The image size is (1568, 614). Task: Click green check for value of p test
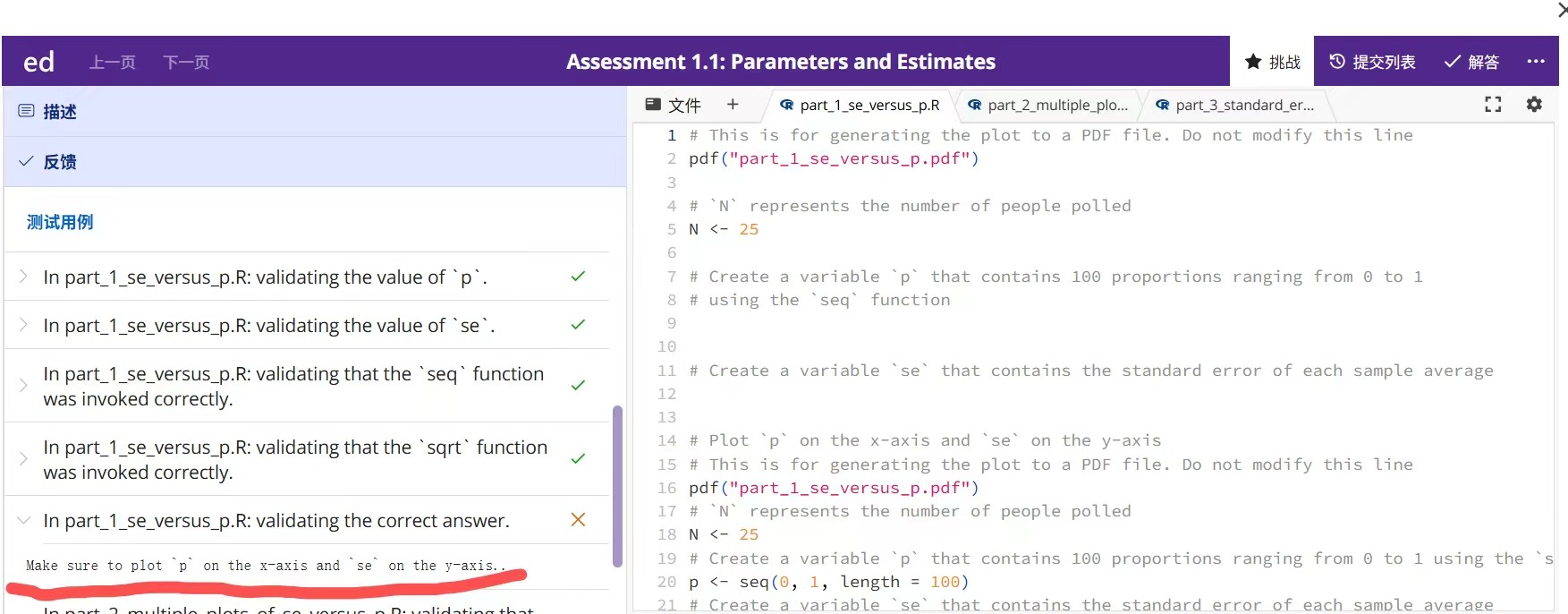(578, 277)
